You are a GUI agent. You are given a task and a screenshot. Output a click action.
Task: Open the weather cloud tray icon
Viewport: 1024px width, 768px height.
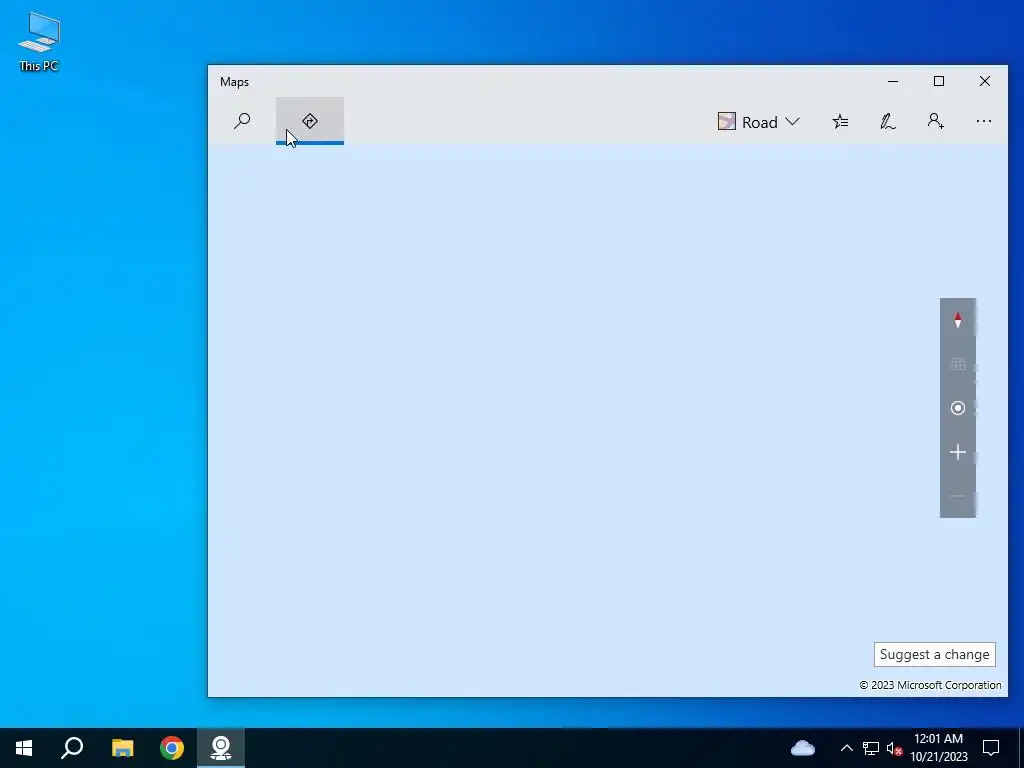[x=803, y=748]
